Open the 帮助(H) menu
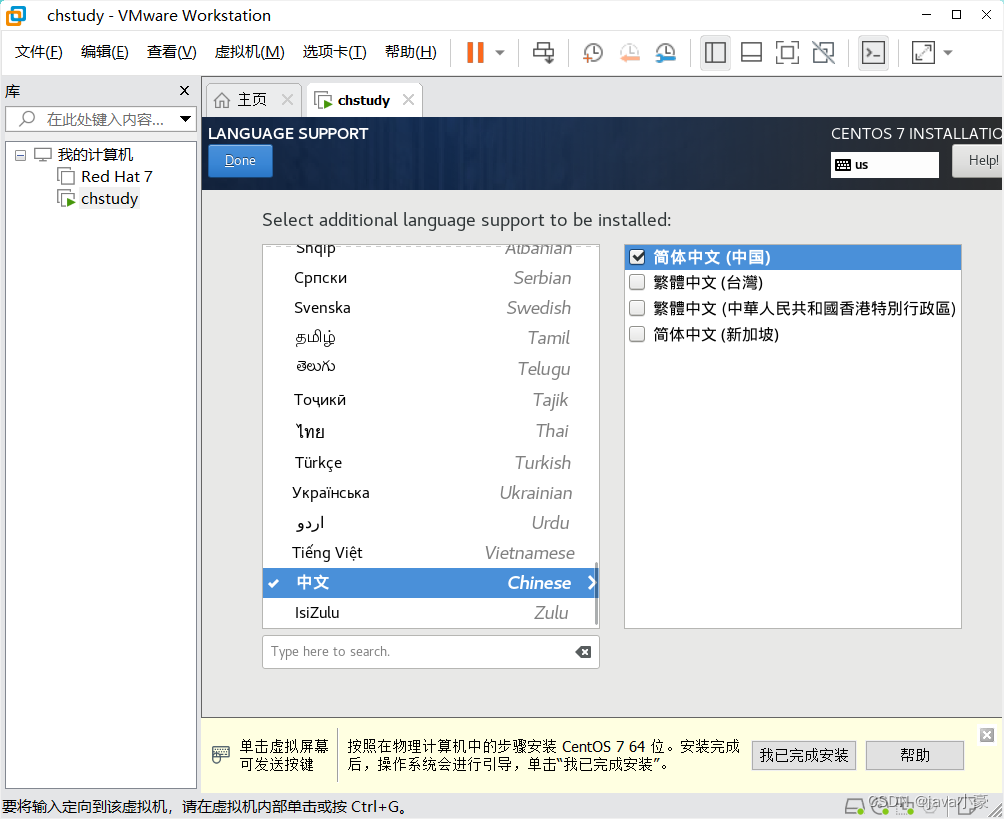The image size is (1004, 819). 410,52
